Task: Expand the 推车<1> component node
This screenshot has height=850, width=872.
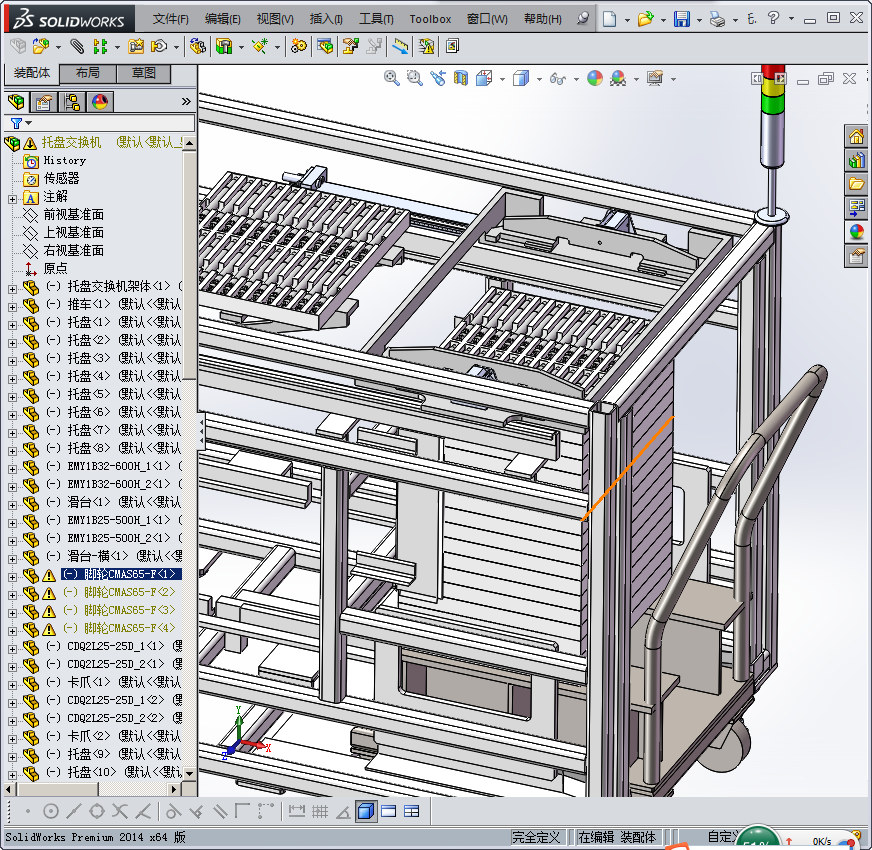Action: (x=12, y=305)
